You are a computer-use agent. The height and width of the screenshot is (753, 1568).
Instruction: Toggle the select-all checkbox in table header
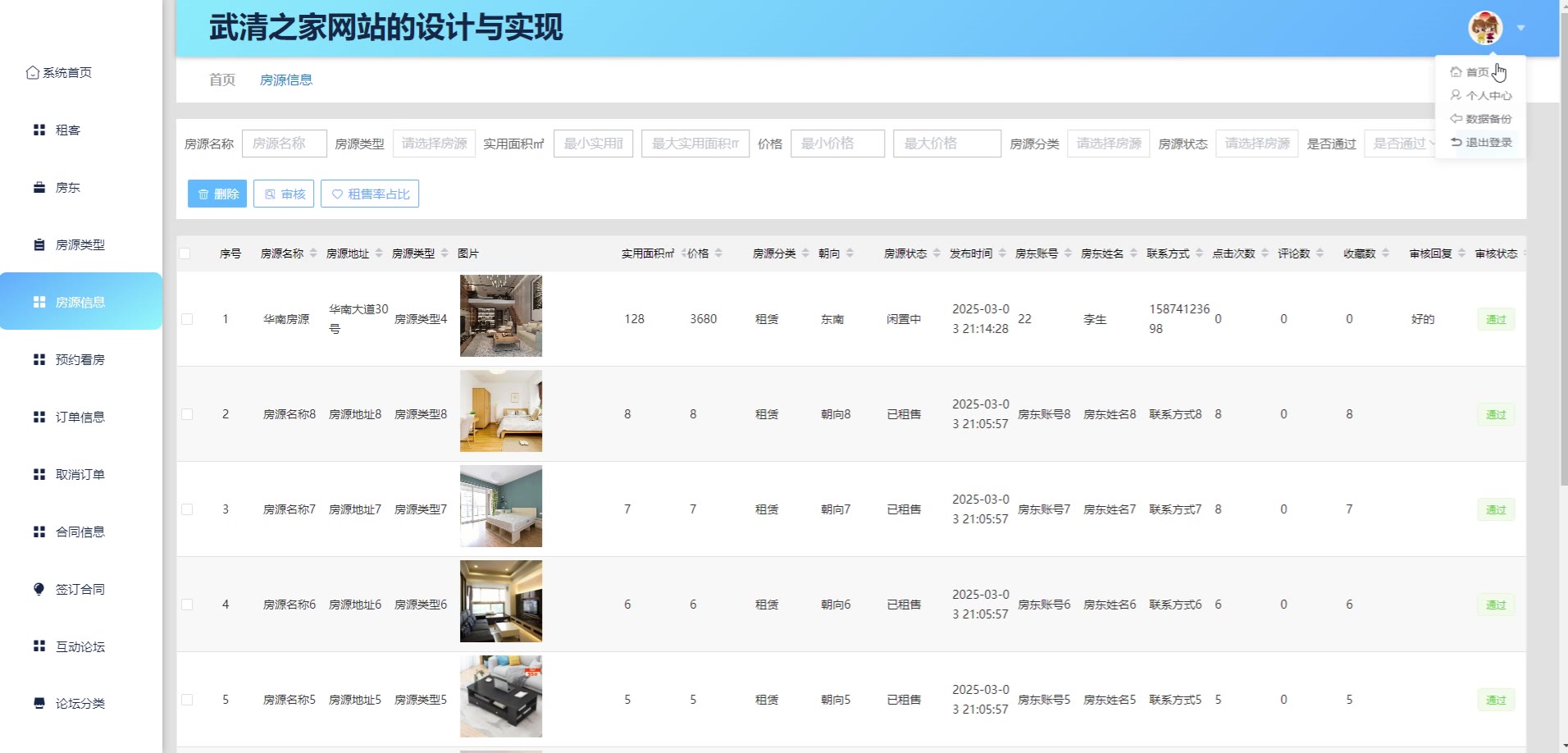tap(185, 253)
